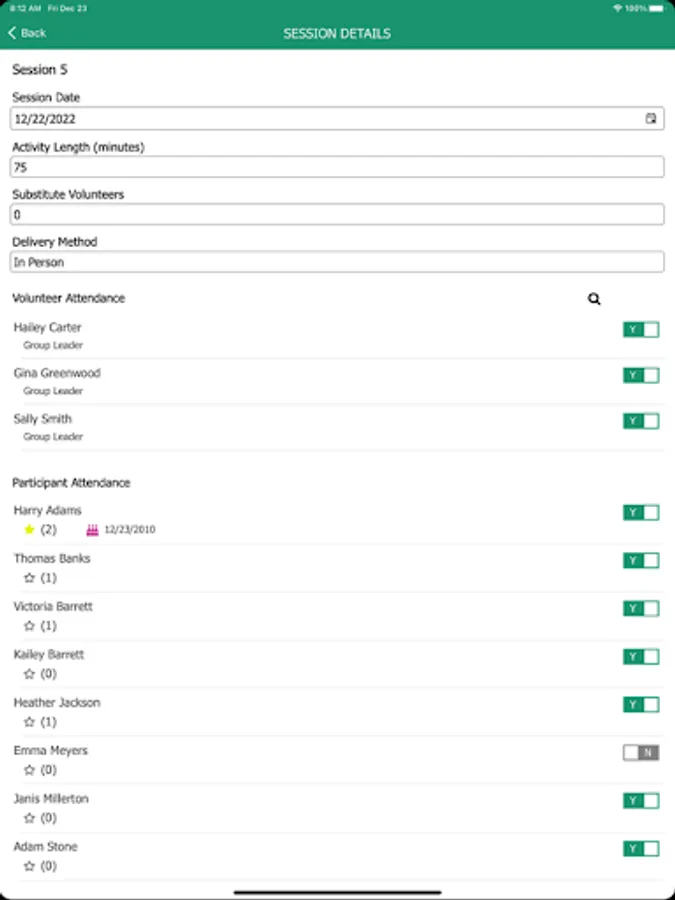Select the Session Date text field
The width and height of the screenshot is (675, 900).
click(x=320, y=119)
